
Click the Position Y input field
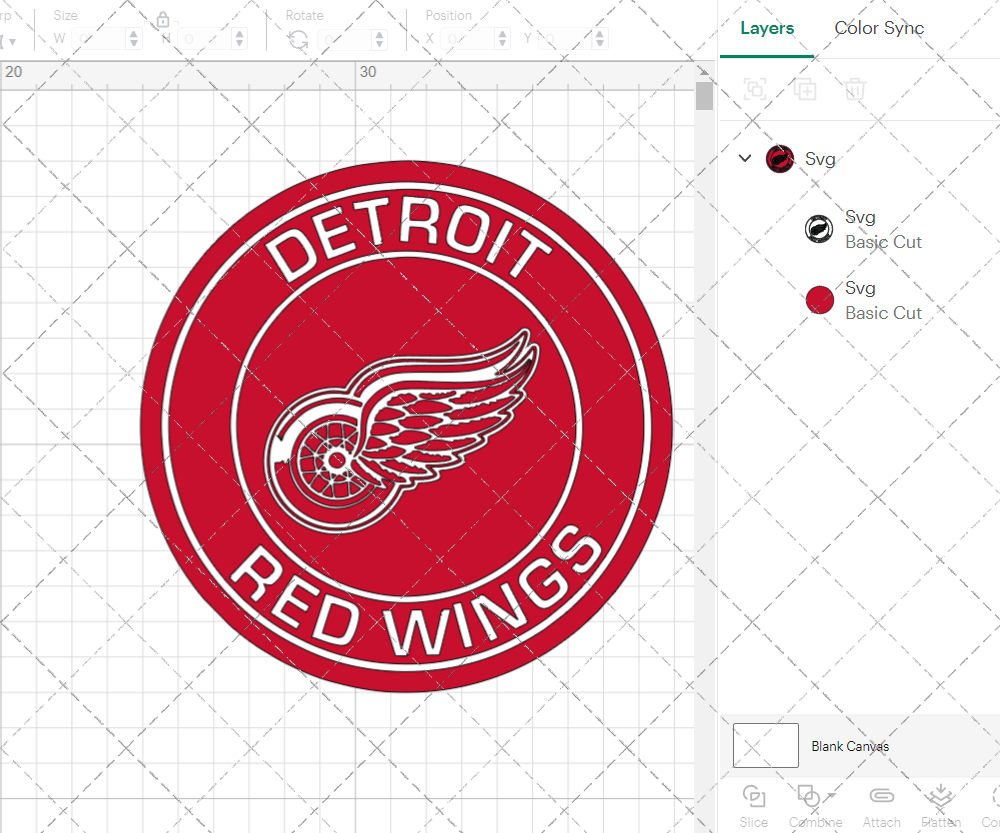(564, 39)
